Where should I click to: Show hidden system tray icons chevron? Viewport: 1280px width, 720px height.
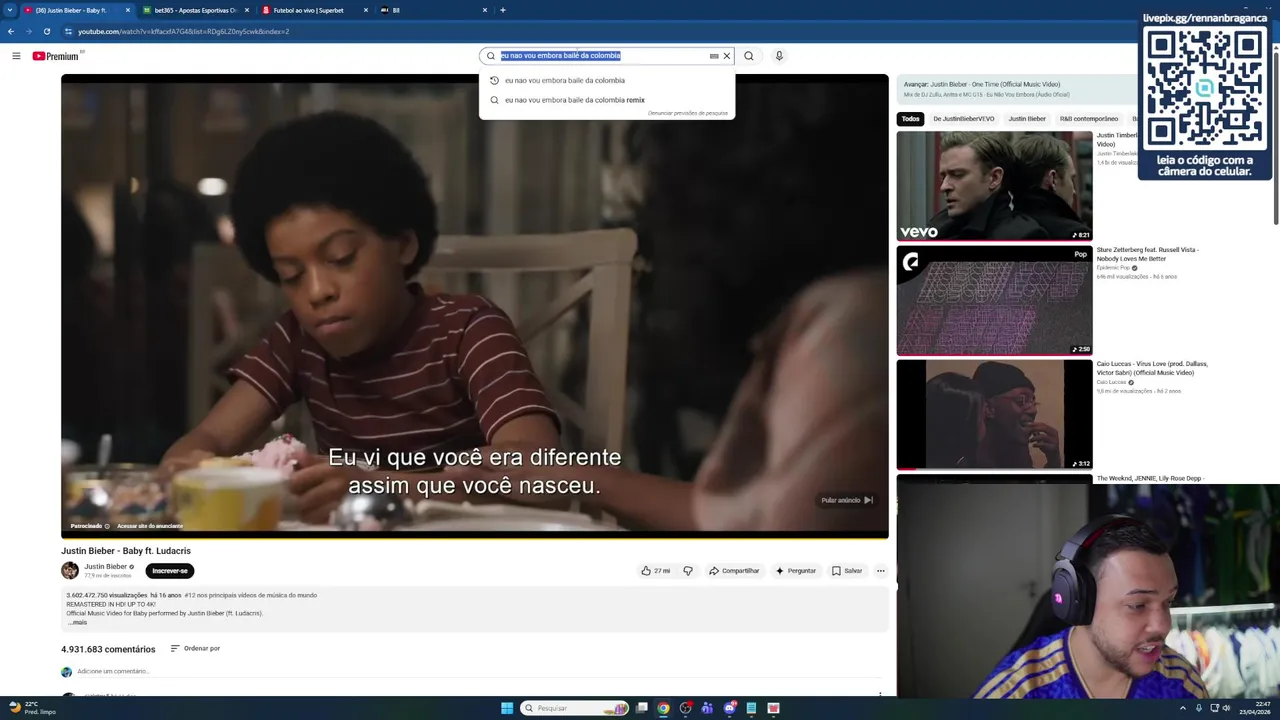[x=1183, y=708]
